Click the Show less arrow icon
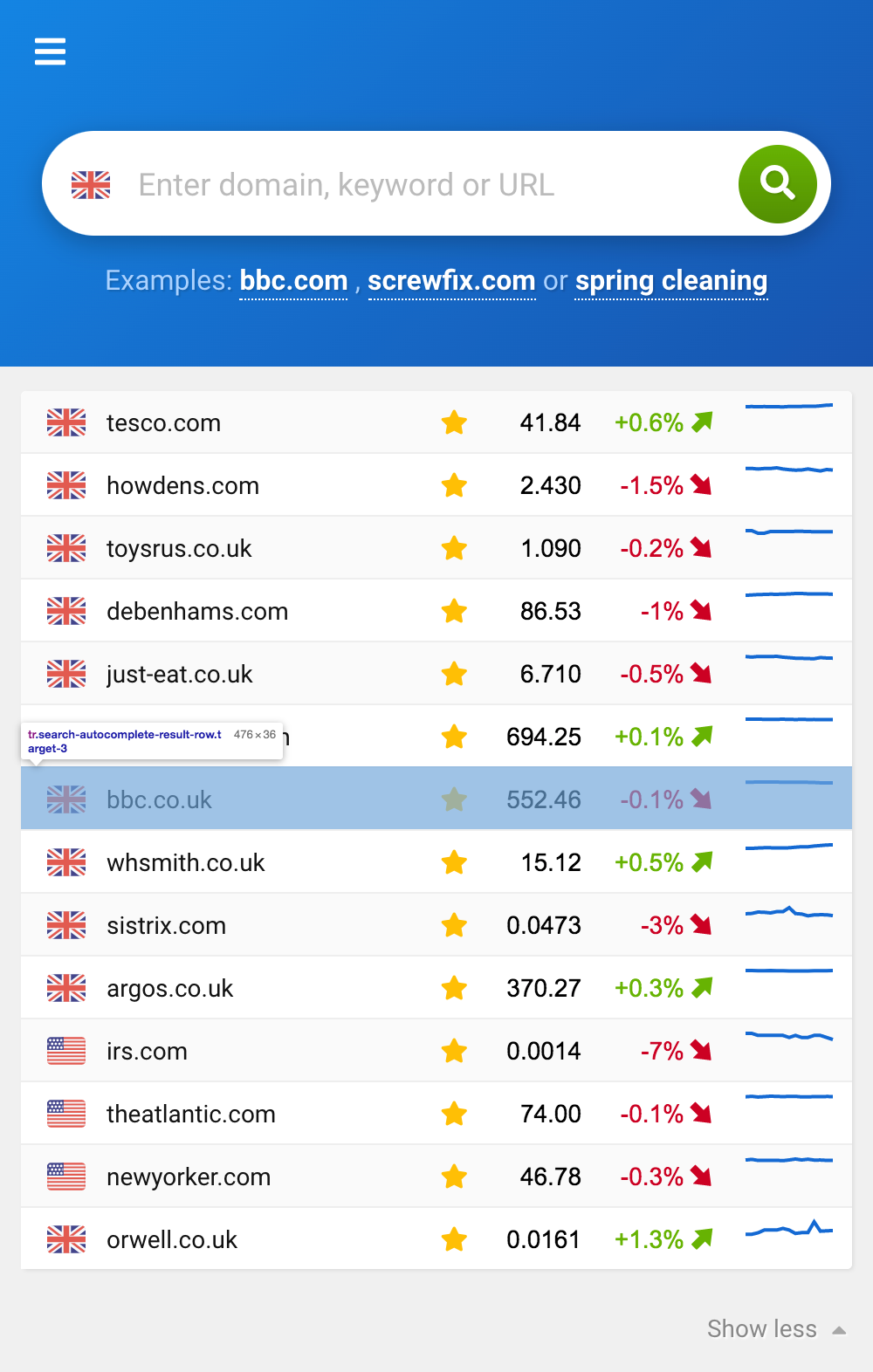This screenshot has width=873, height=1372. (x=839, y=1331)
